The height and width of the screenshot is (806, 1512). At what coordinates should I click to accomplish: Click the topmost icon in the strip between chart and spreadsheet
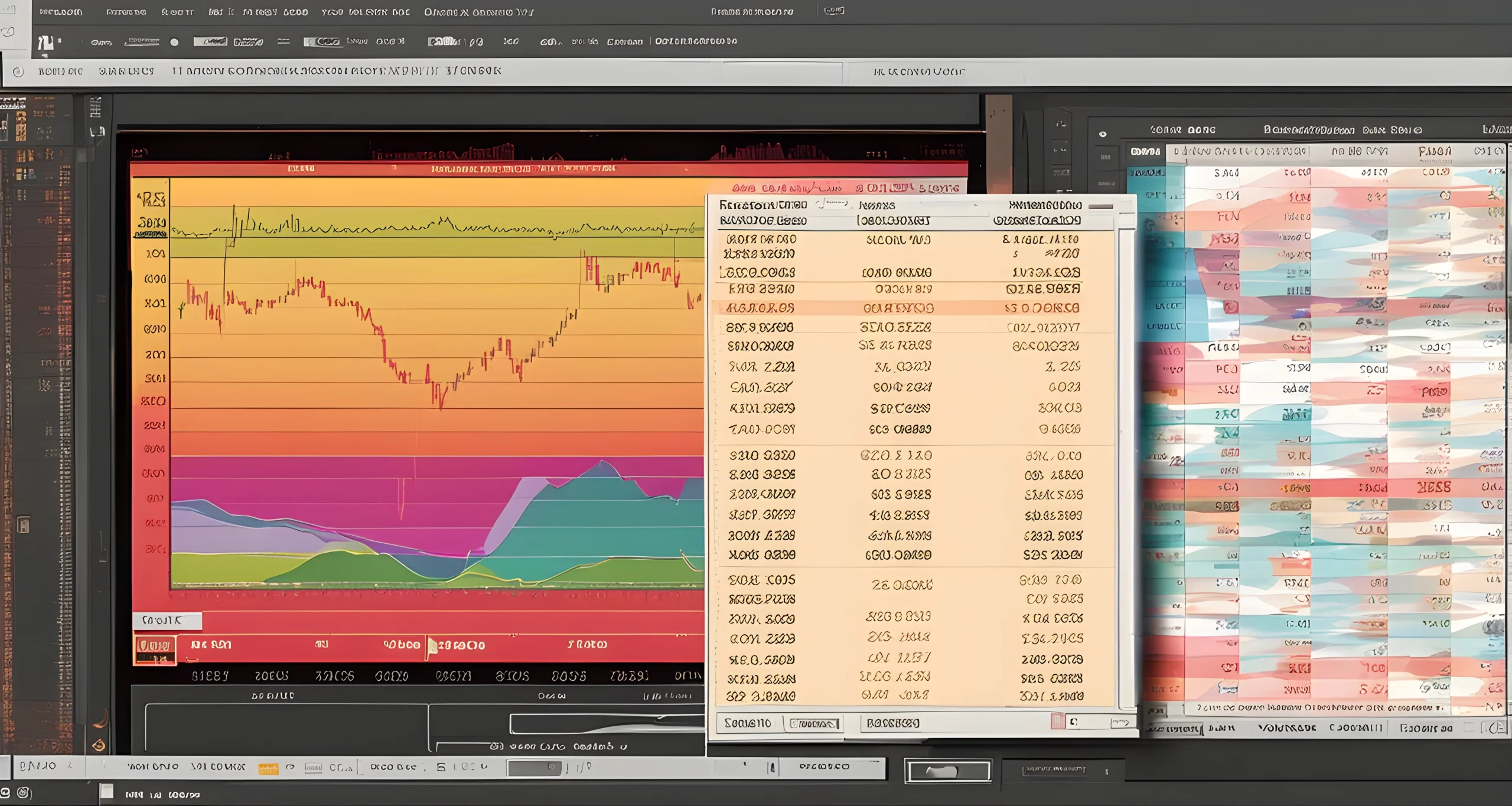coord(1061,124)
